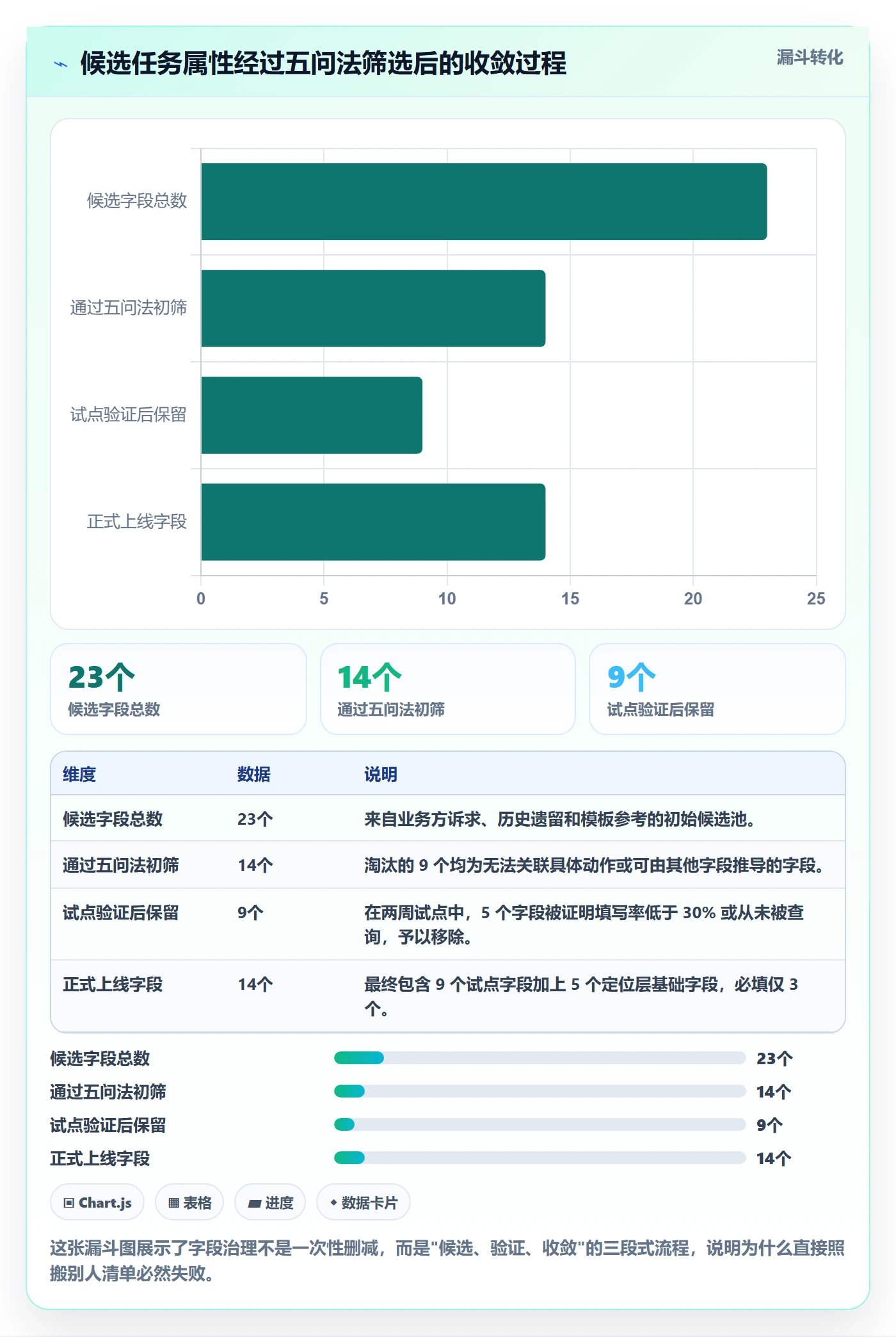
Task: Click the 候选字段总数 progress bar
Action: [x=540, y=1058]
